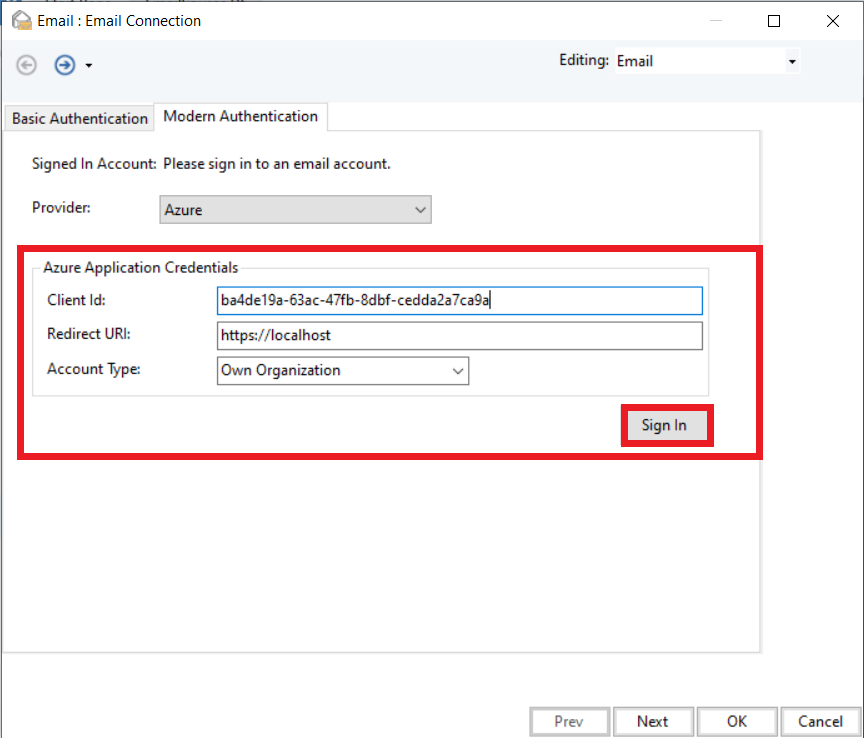Confirm with the OK button

click(737, 721)
